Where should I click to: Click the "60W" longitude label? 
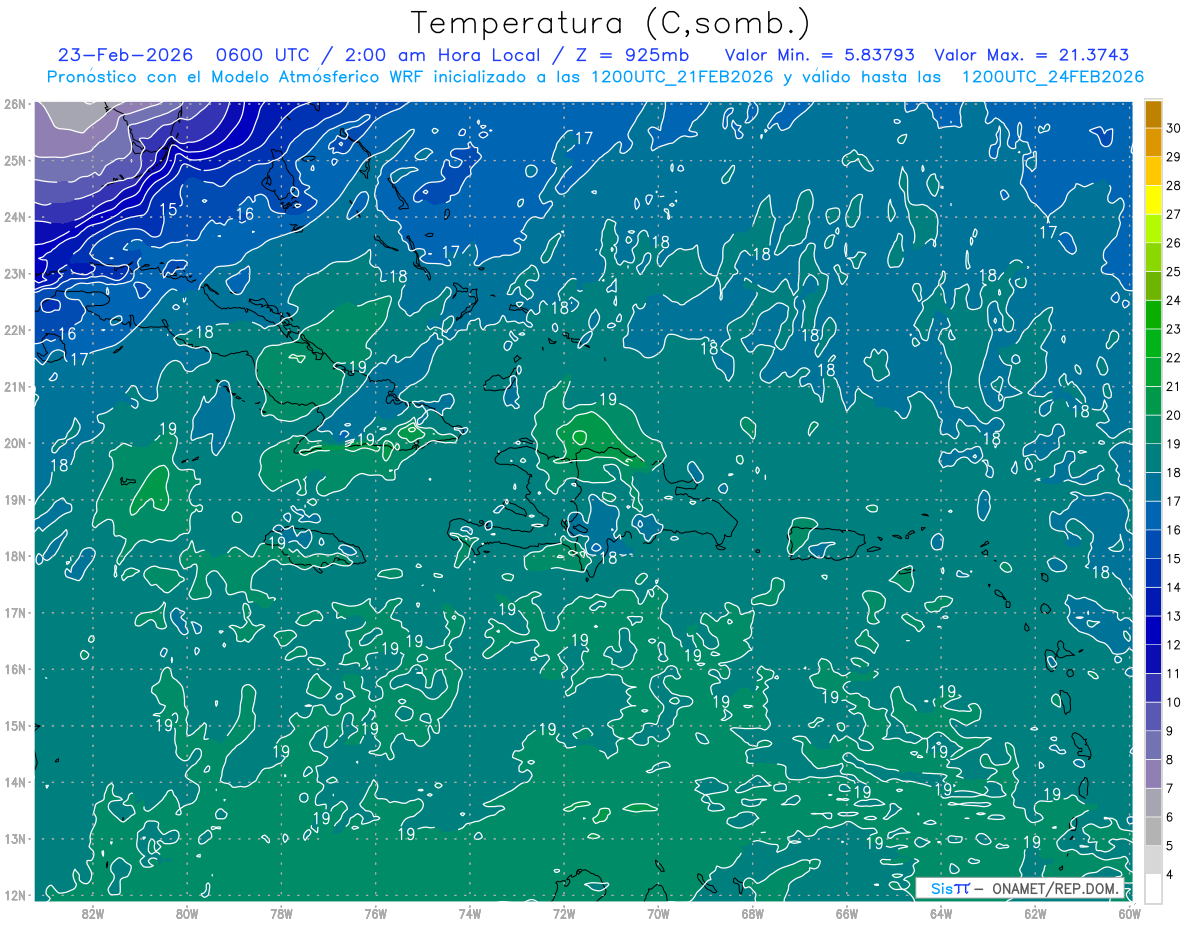1129,913
